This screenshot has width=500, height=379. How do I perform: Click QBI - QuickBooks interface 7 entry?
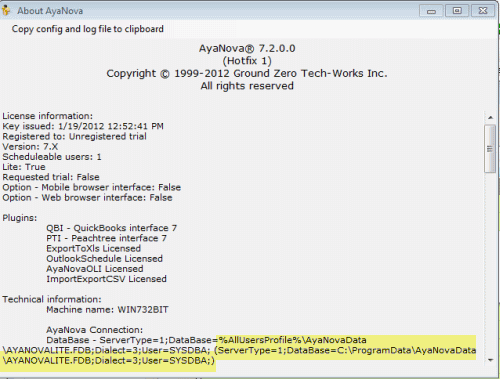[x=112, y=228]
